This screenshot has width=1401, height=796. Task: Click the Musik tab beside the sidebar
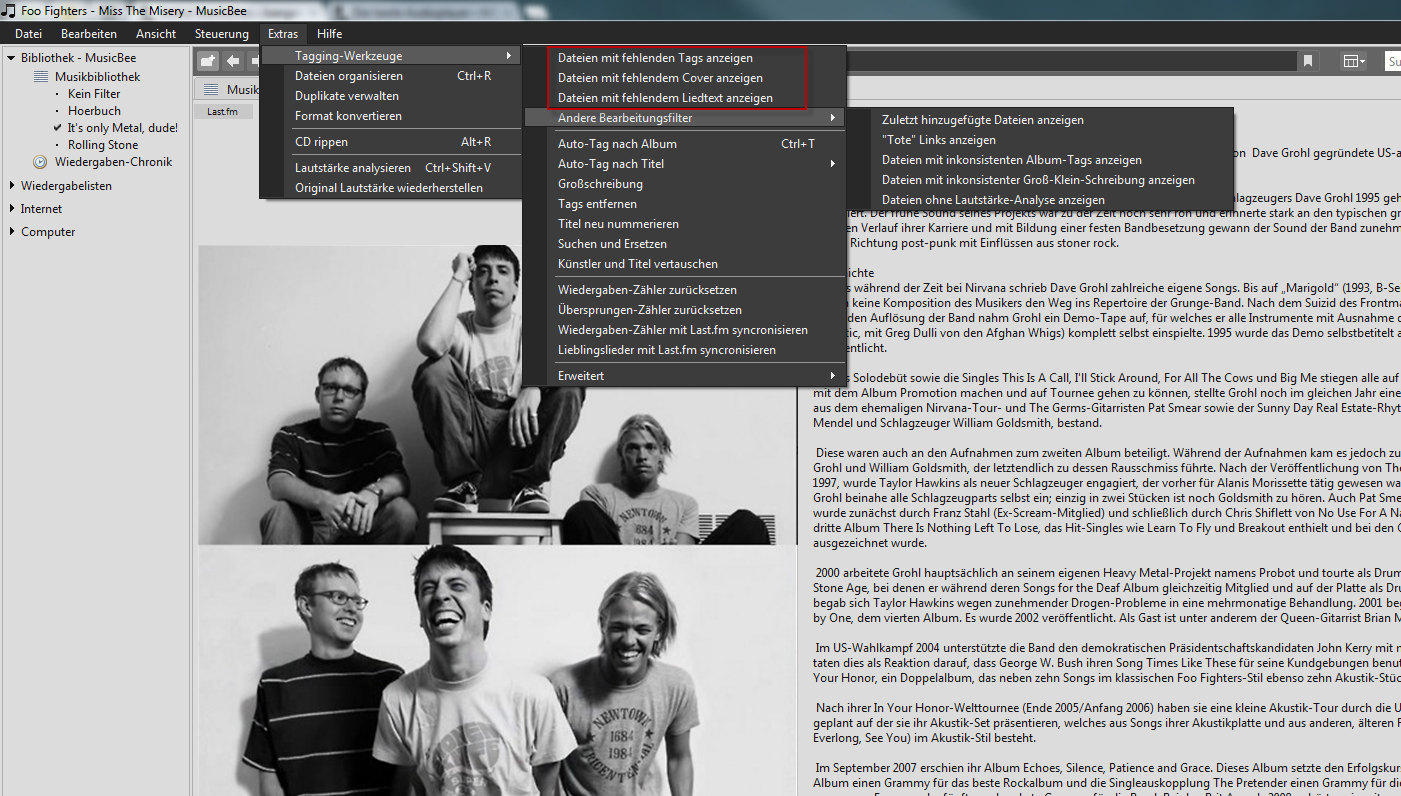(228, 90)
